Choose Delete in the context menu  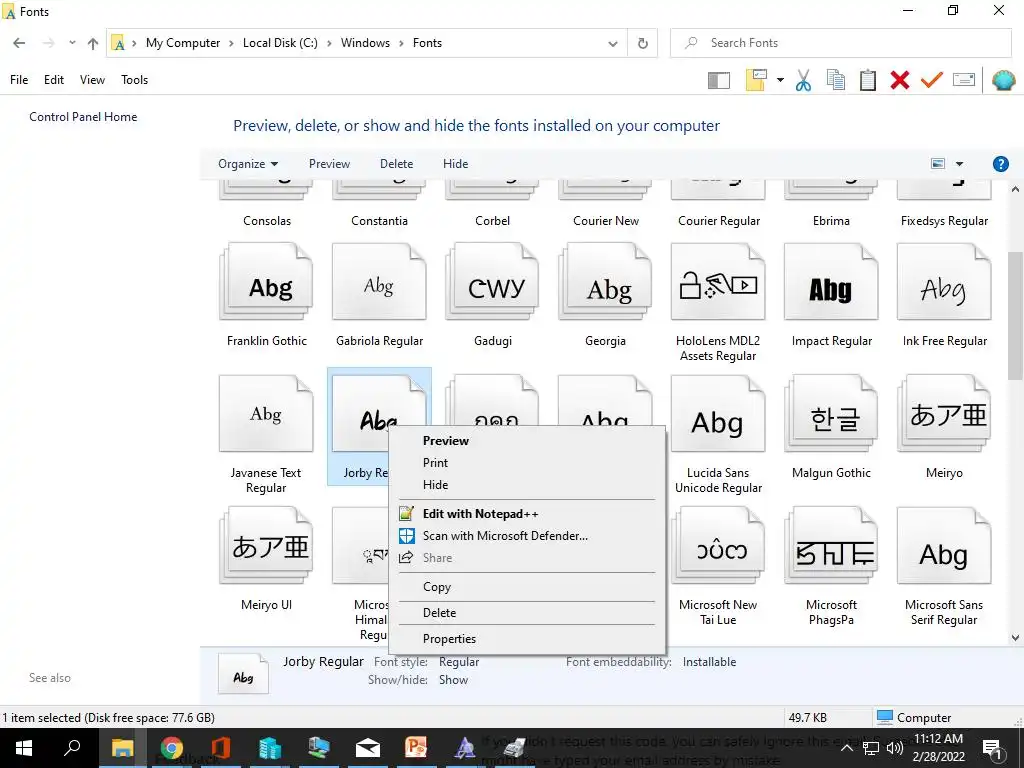coord(527,613)
